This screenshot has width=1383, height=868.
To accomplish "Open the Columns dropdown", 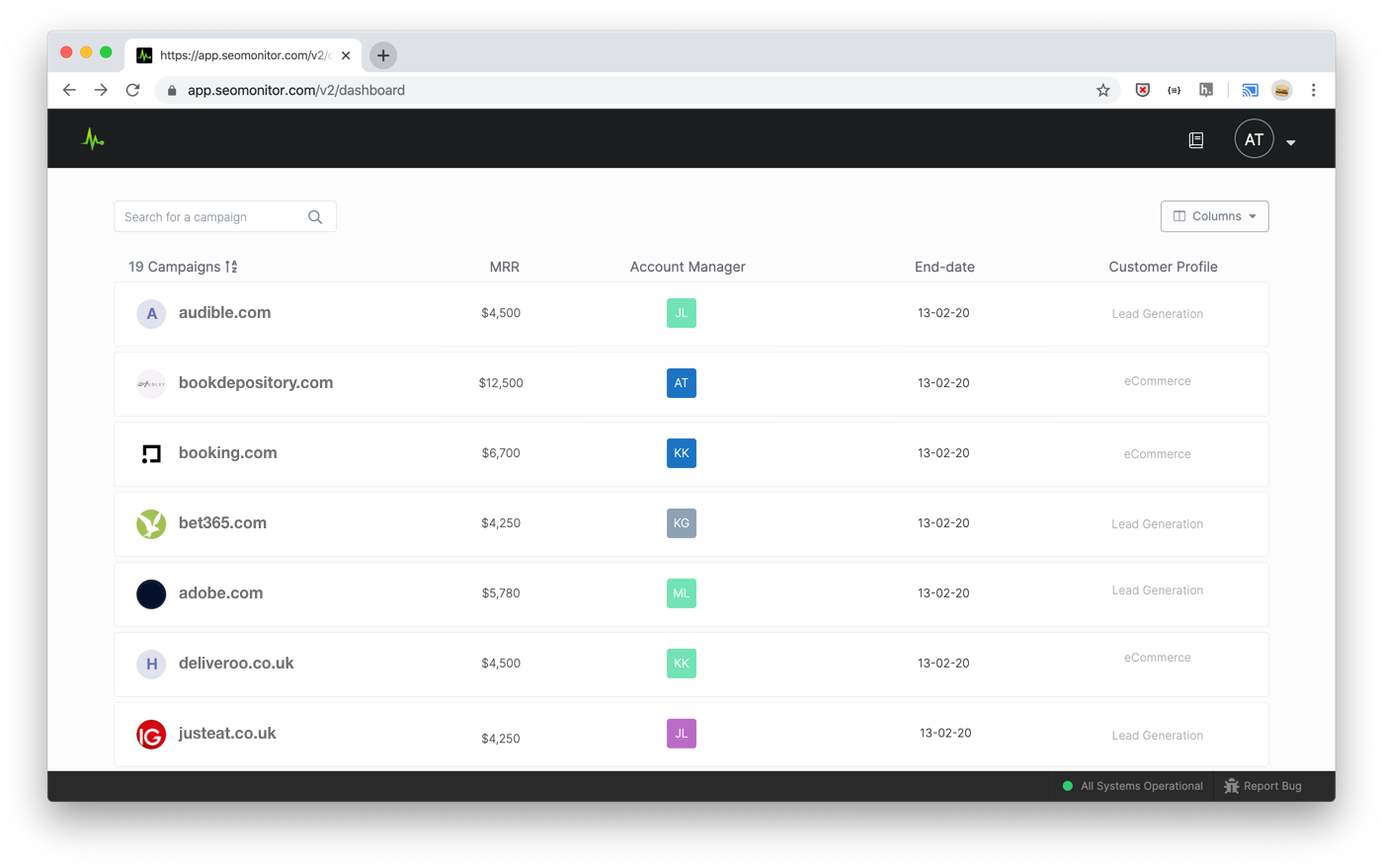I will coord(1214,216).
